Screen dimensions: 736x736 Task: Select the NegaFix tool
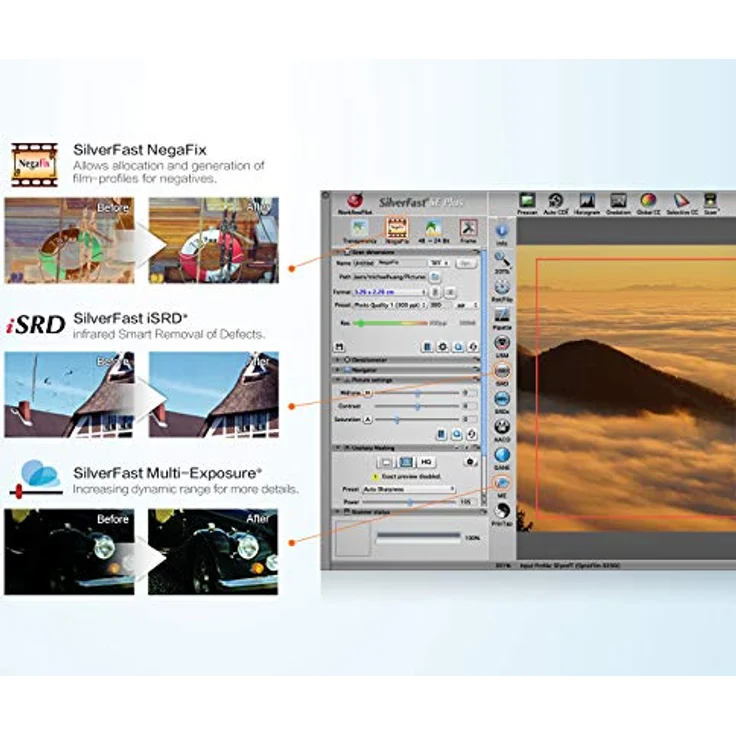(x=397, y=229)
